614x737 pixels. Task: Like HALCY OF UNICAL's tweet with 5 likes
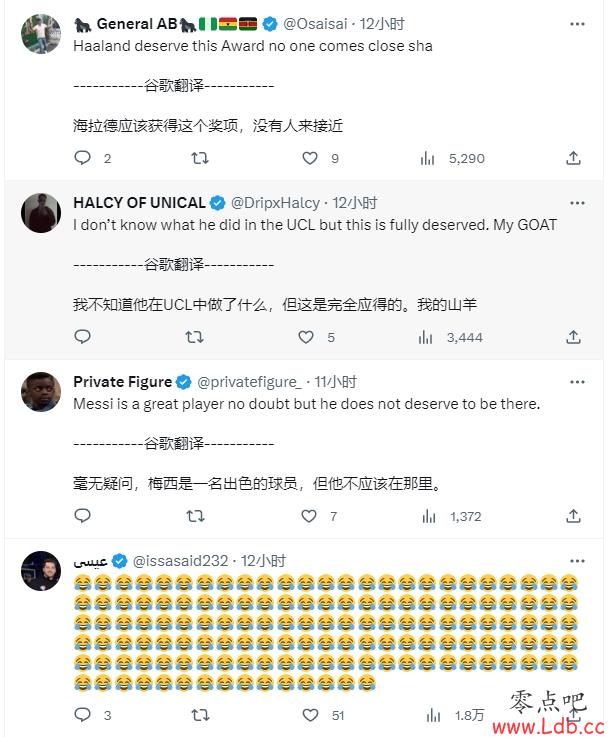(x=306, y=337)
